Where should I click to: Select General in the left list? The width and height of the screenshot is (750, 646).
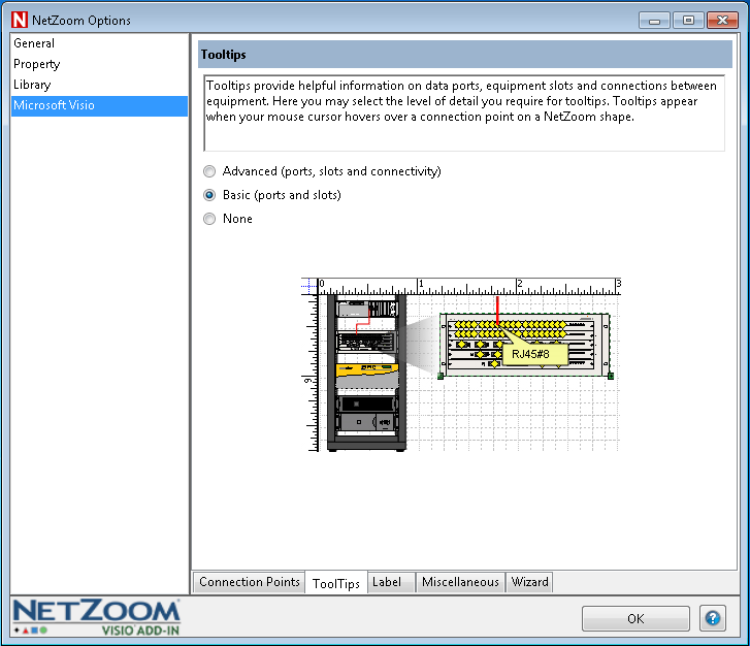pos(99,44)
